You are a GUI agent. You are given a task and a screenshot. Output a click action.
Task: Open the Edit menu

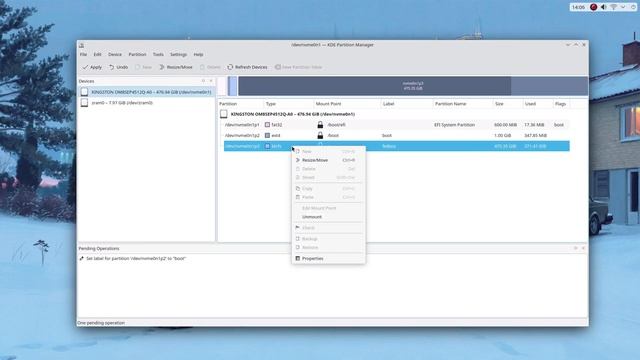[x=97, y=54]
